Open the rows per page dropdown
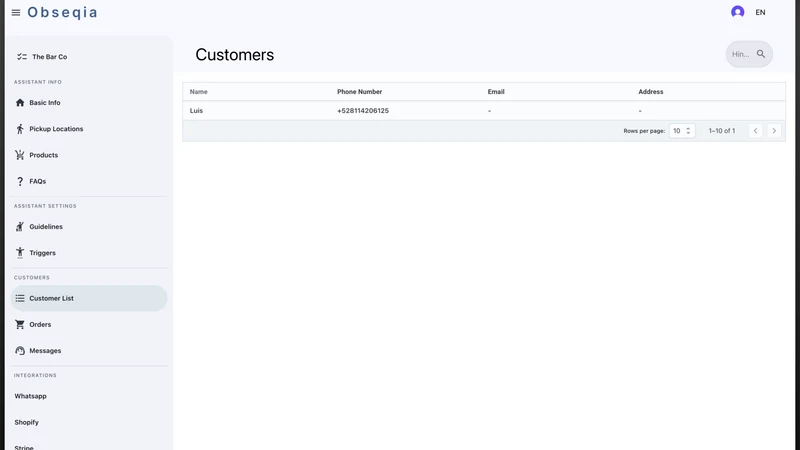800x450 pixels. pyautogui.click(x=682, y=131)
